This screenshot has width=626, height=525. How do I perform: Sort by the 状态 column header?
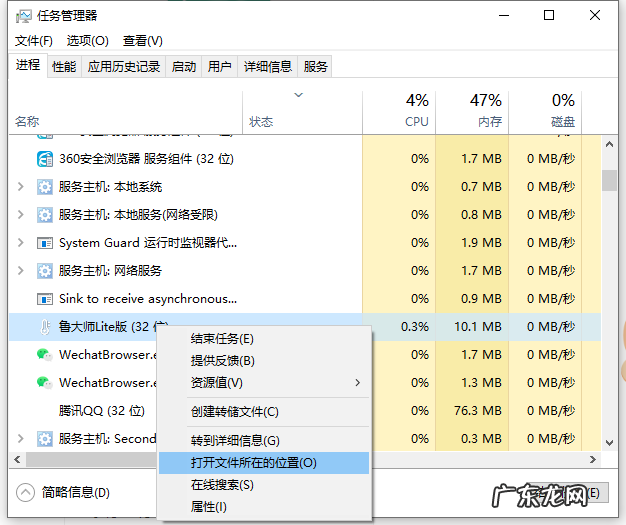(302, 113)
